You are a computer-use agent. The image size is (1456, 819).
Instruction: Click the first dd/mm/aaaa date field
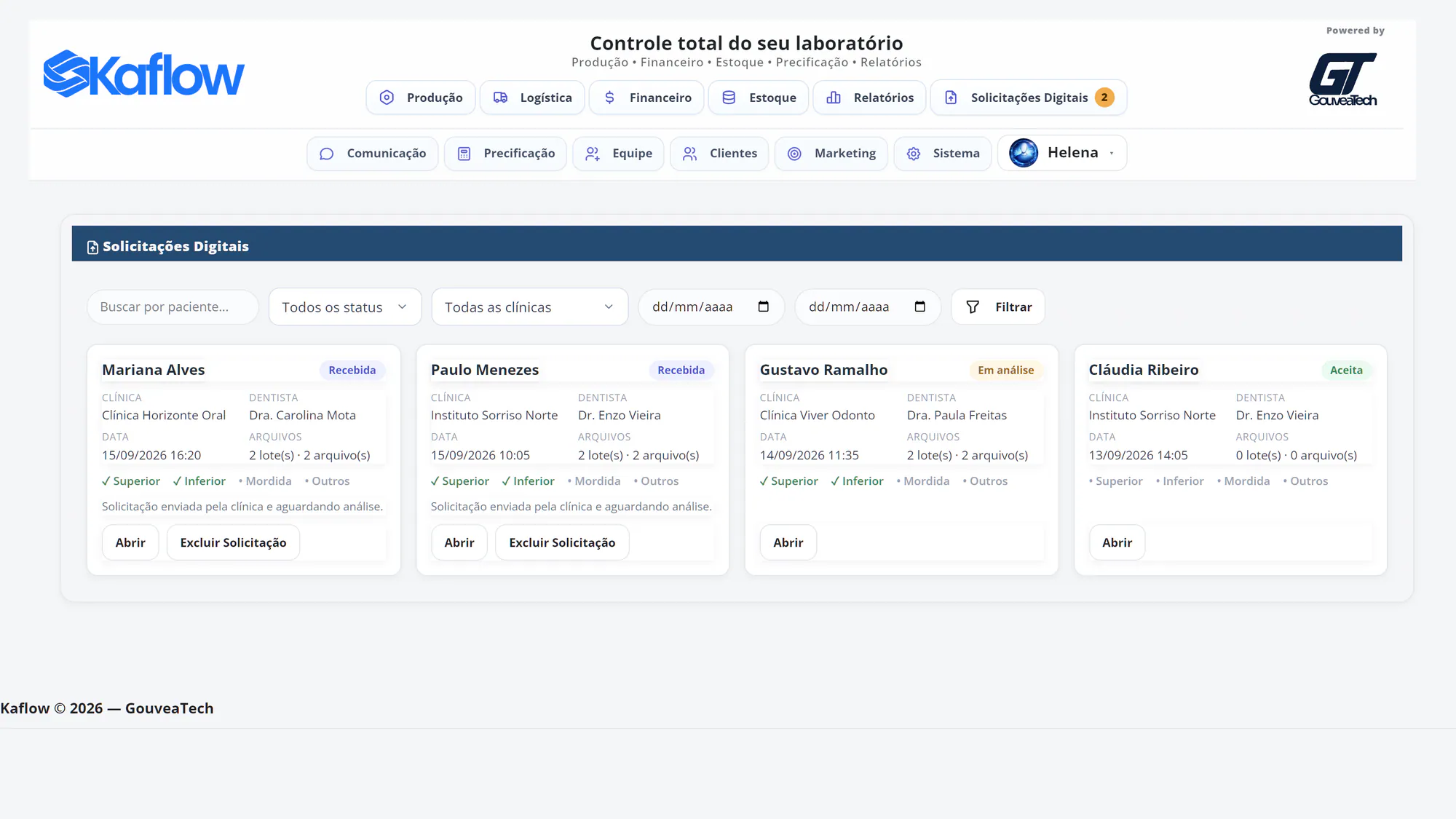point(711,307)
